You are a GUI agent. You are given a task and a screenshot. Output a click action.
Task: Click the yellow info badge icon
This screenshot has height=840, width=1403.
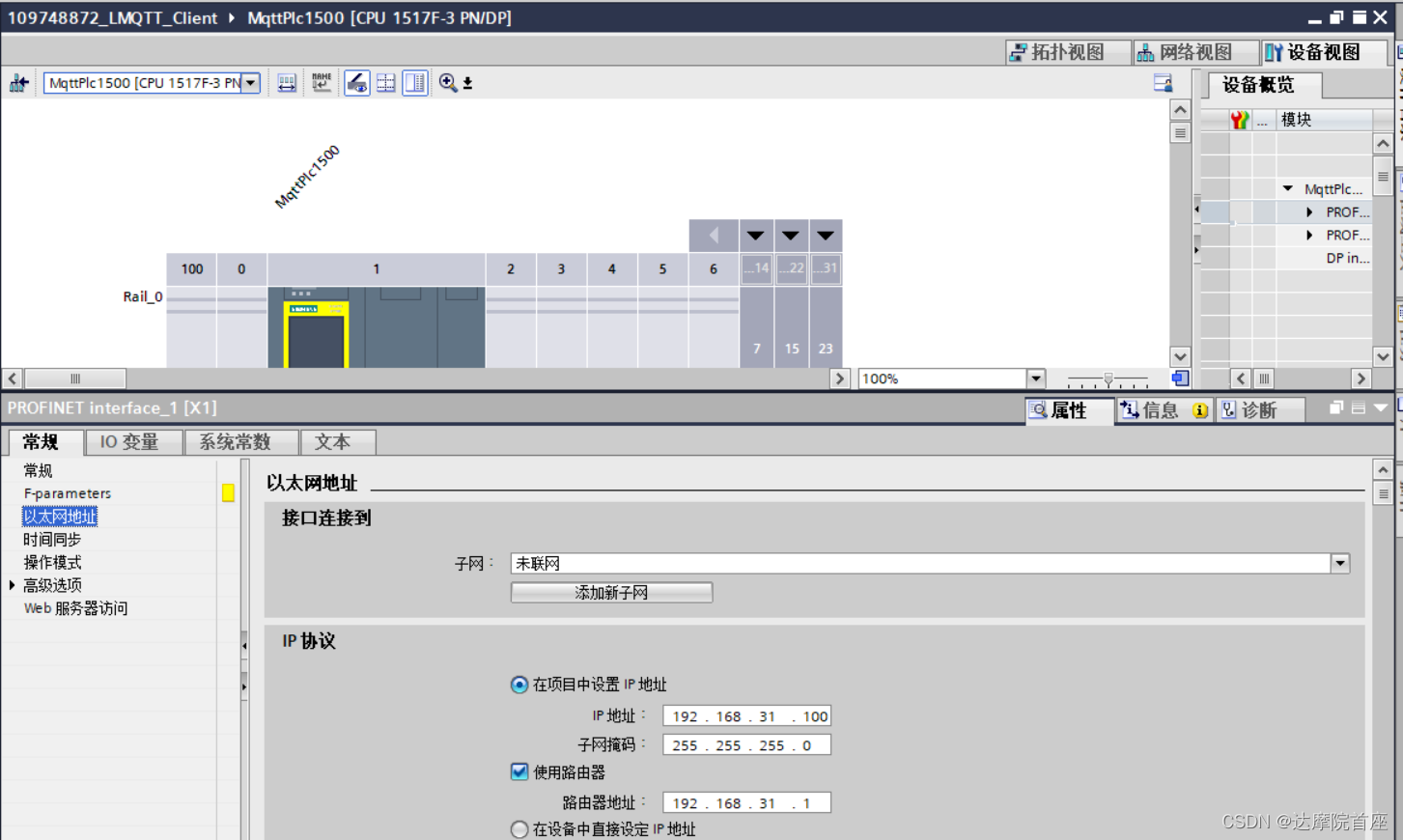tap(1200, 410)
